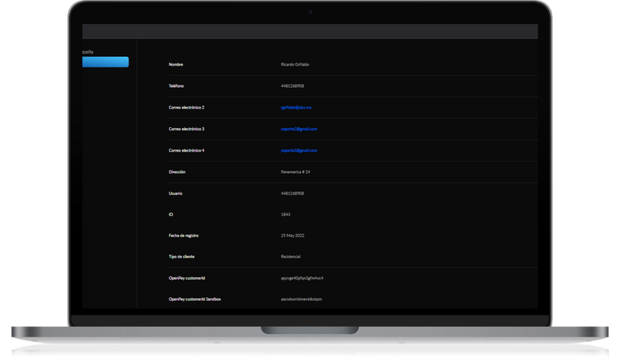Select the "Nombre" field label
The width and height of the screenshot is (620, 360).
click(x=176, y=64)
